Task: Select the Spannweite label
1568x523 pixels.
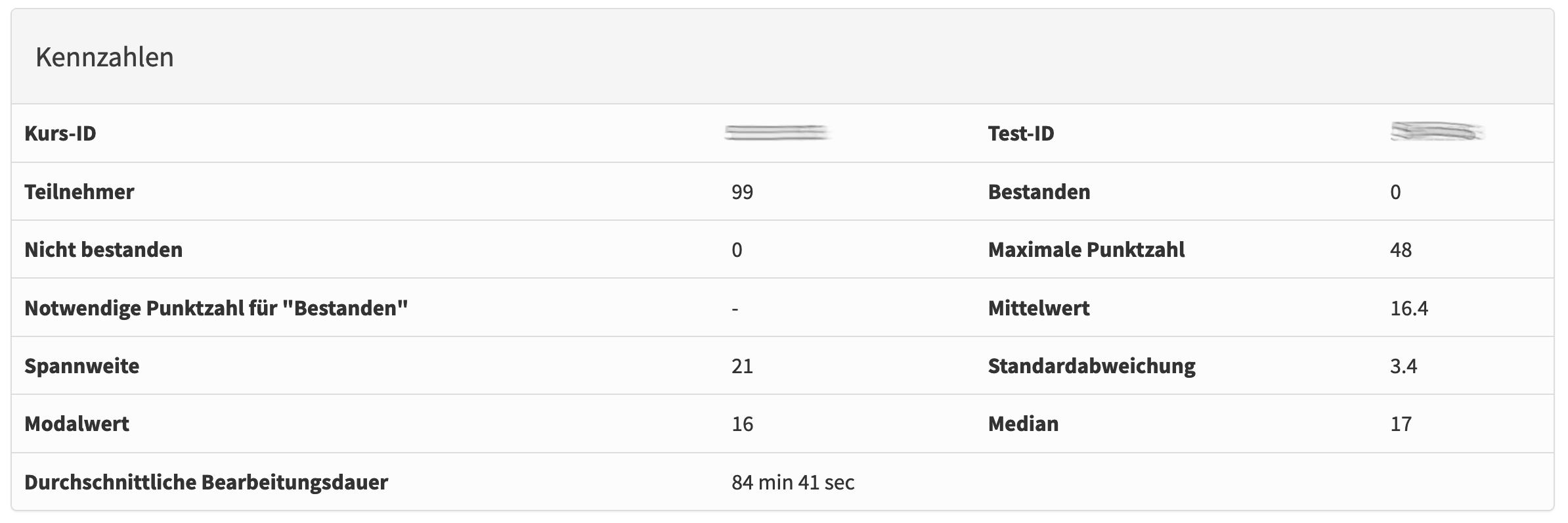Action: coord(81,366)
